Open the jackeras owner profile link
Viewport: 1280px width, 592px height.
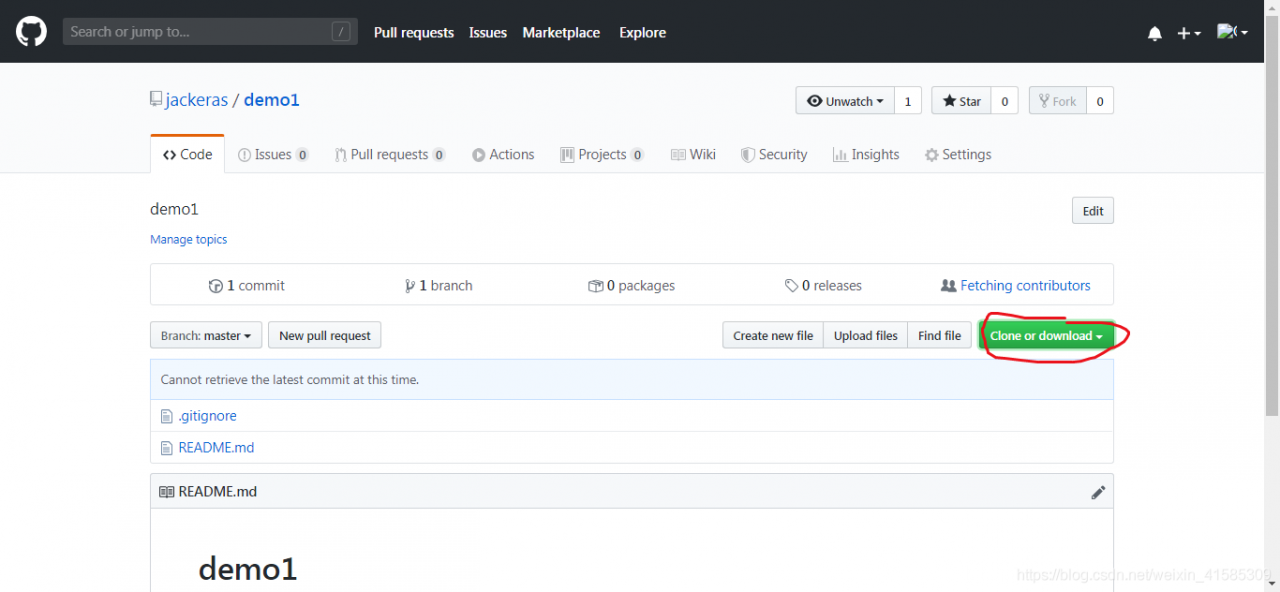pyautogui.click(x=197, y=100)
